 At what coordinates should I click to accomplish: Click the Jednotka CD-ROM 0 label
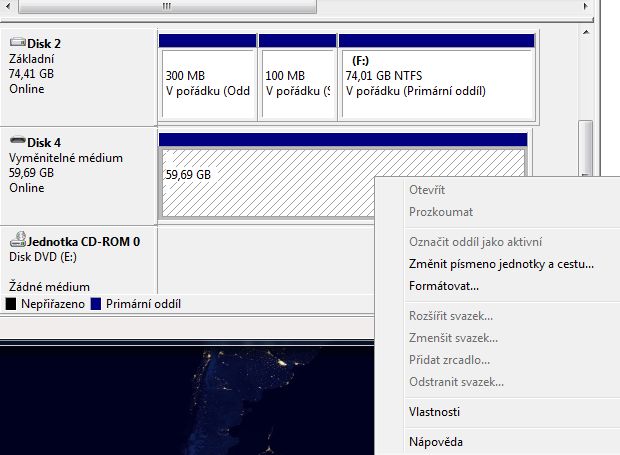83,242
